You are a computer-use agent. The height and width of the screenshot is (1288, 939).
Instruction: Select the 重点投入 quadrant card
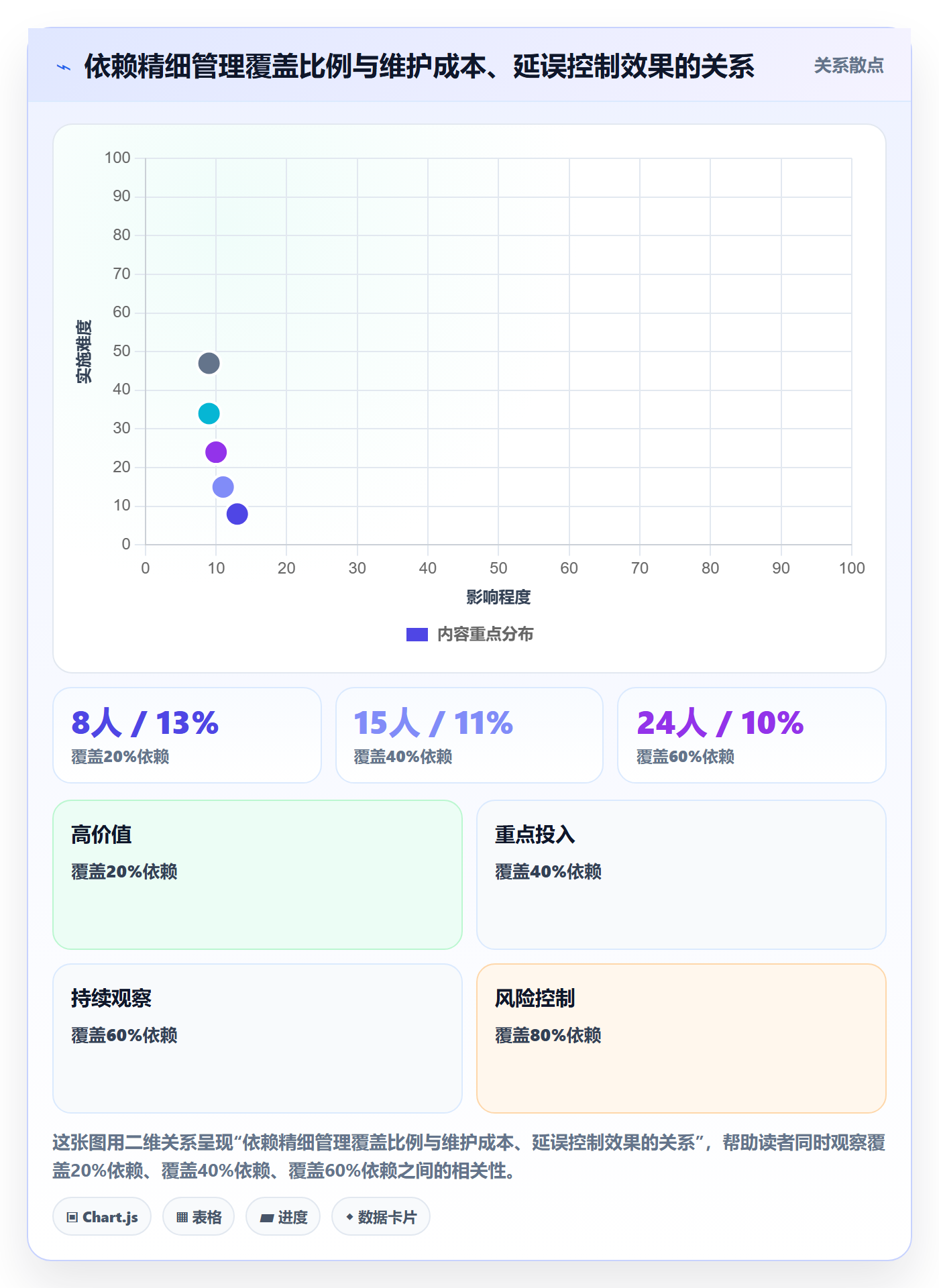coord(681,875)
